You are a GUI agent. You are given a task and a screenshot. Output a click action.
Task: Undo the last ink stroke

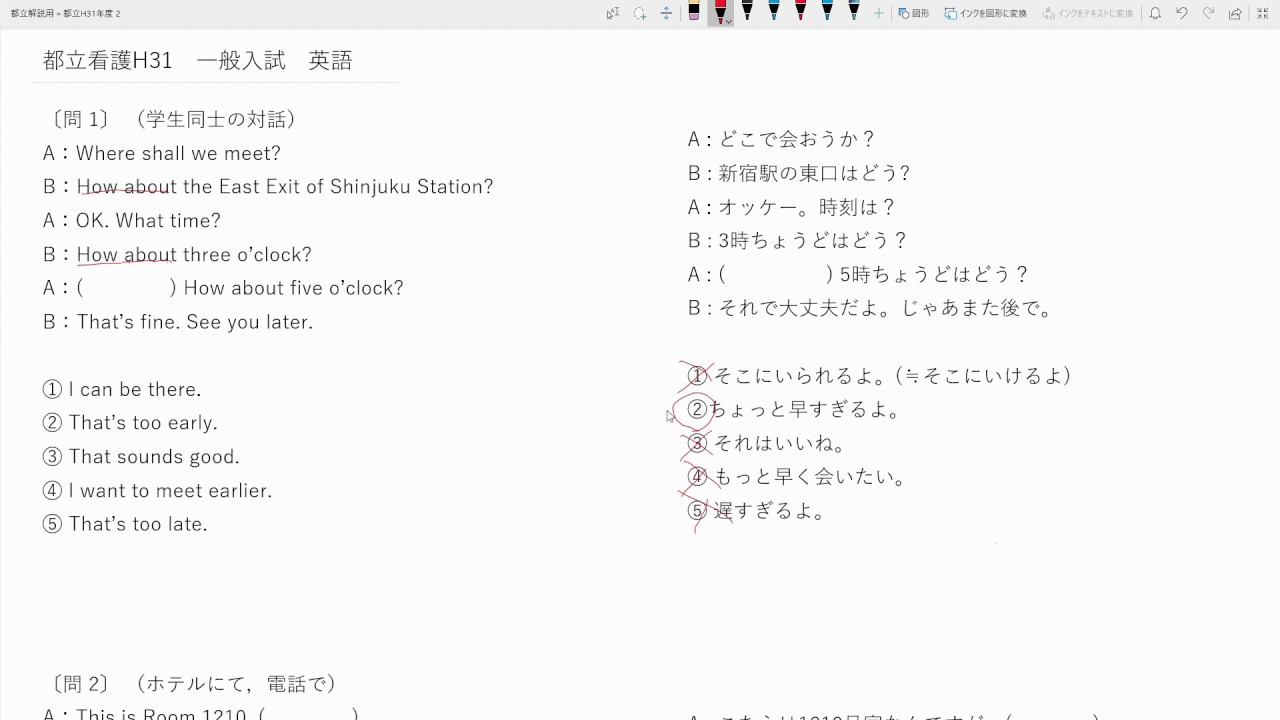pyautogui.click(x=1182, y=13)
